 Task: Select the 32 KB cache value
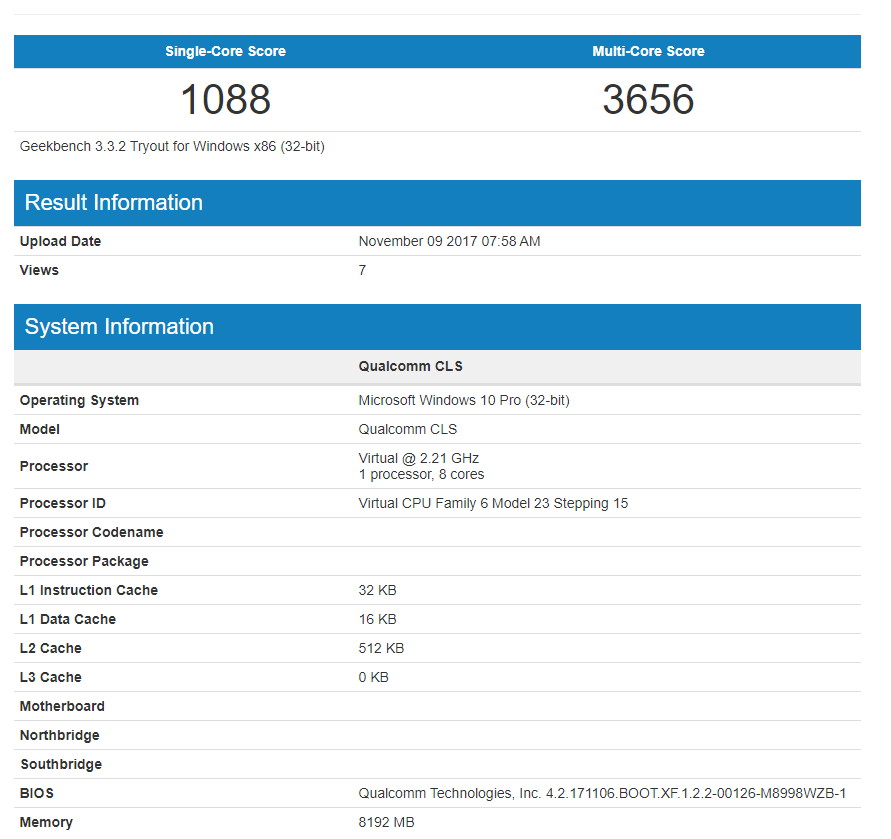(x=377, y=591)
